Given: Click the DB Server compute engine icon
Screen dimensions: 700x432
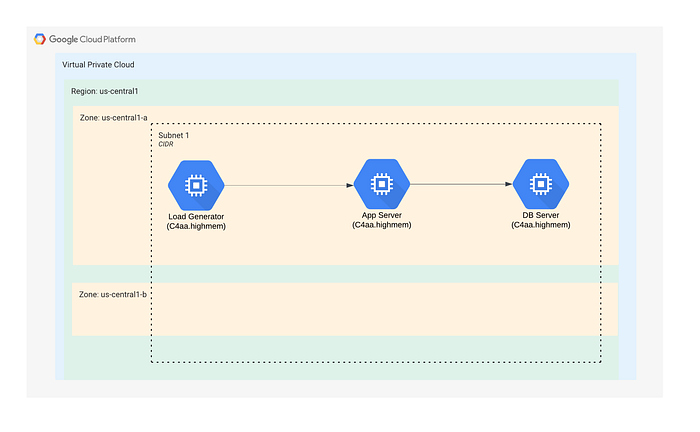Looking at the screenshot, I should [541, 184].
